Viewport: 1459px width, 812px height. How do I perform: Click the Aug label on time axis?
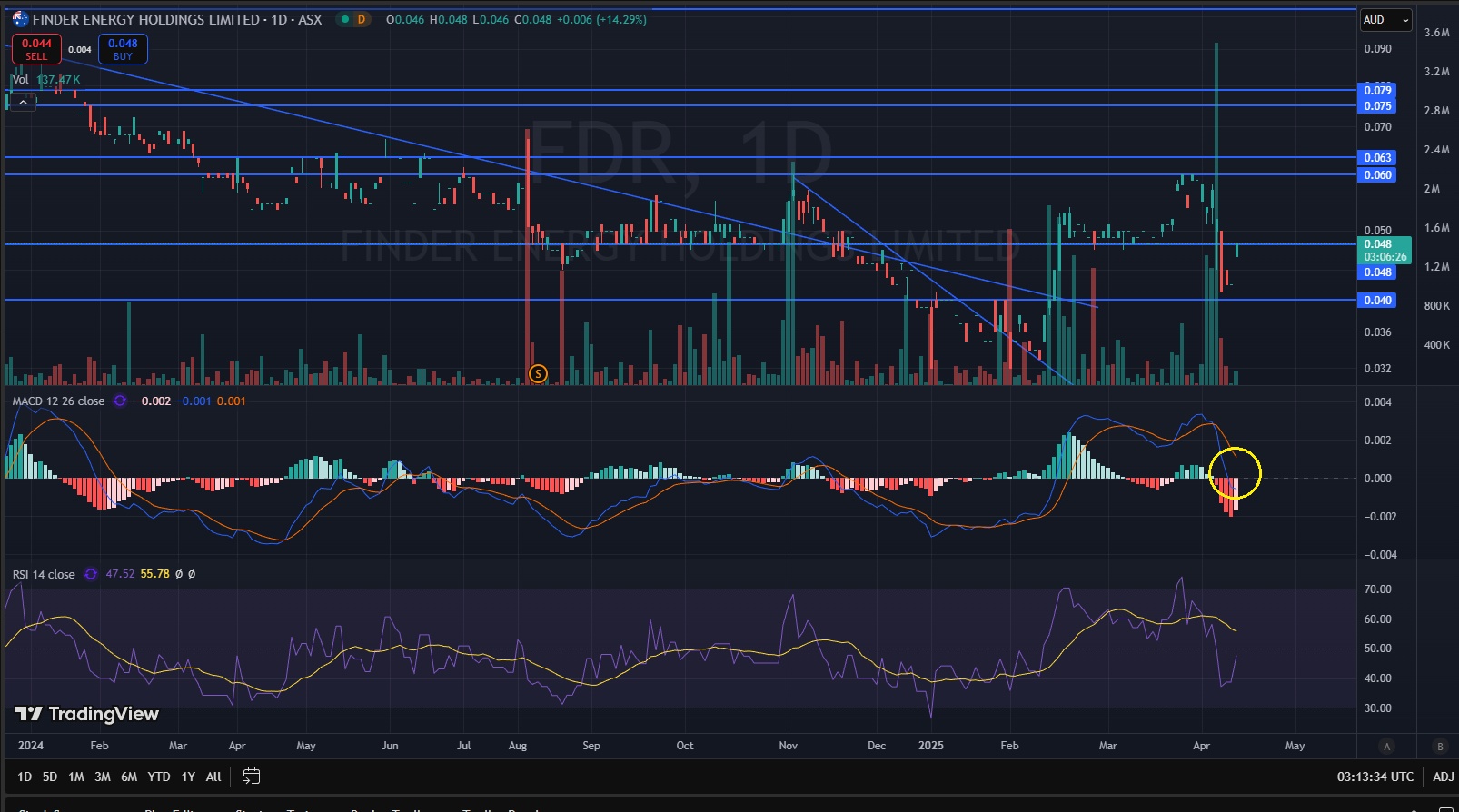(x=517, y=746)
